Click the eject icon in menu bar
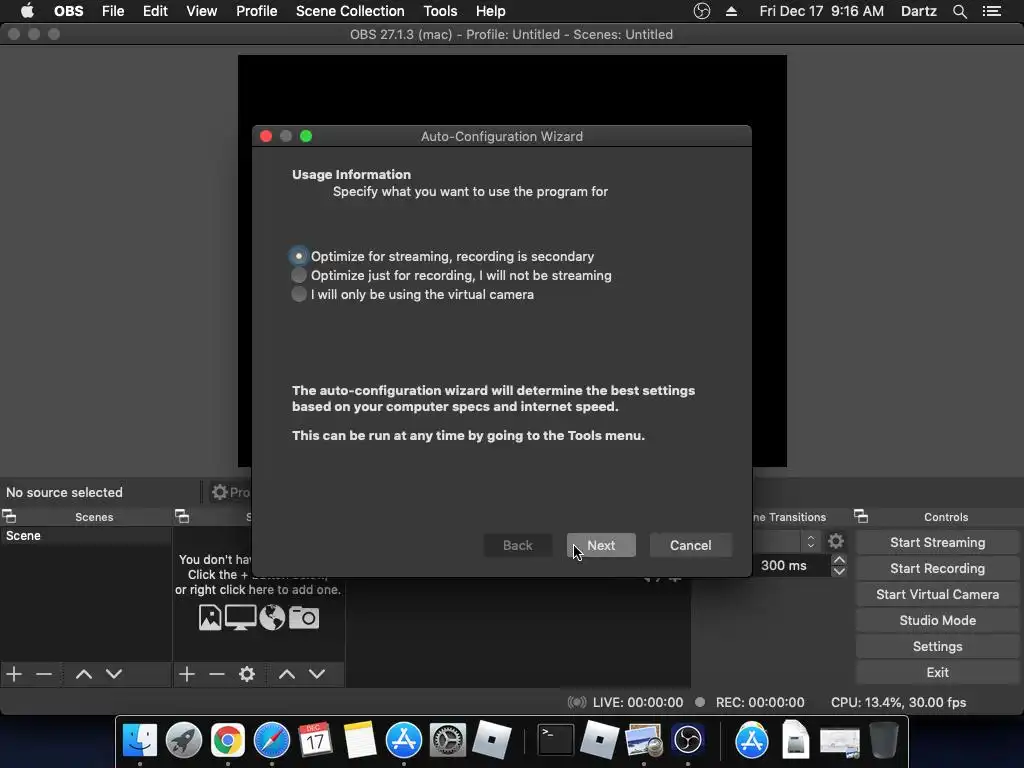1024x768 pixels. [x=731, y=11]
